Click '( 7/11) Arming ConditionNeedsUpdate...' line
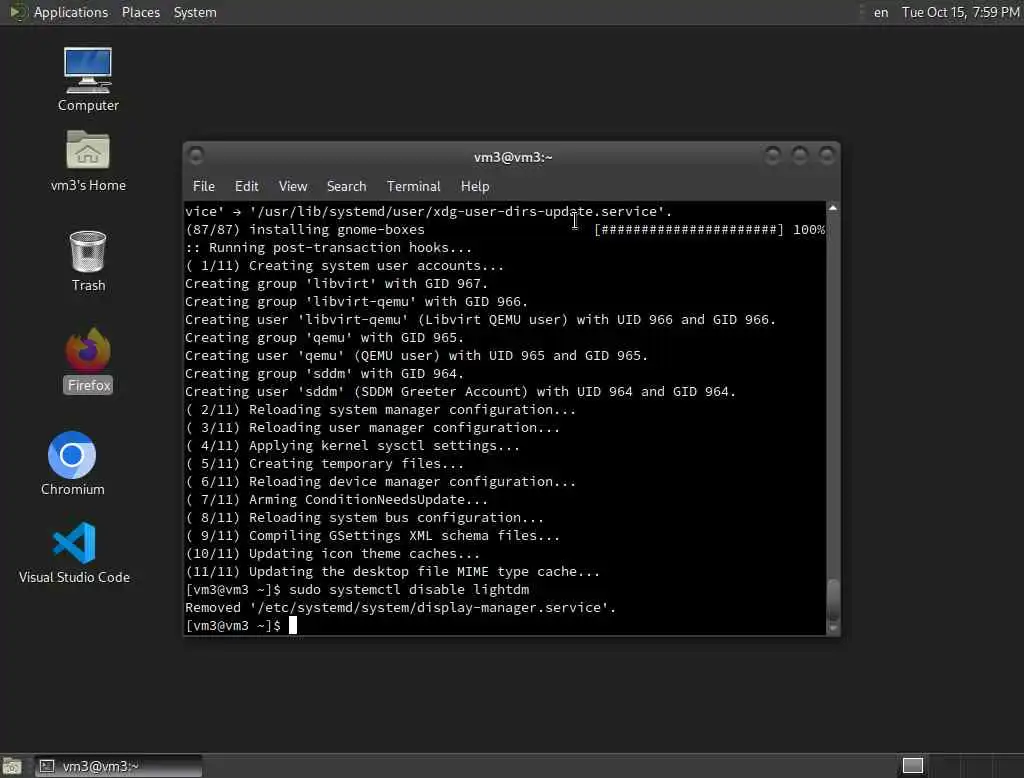 (336, 500)
